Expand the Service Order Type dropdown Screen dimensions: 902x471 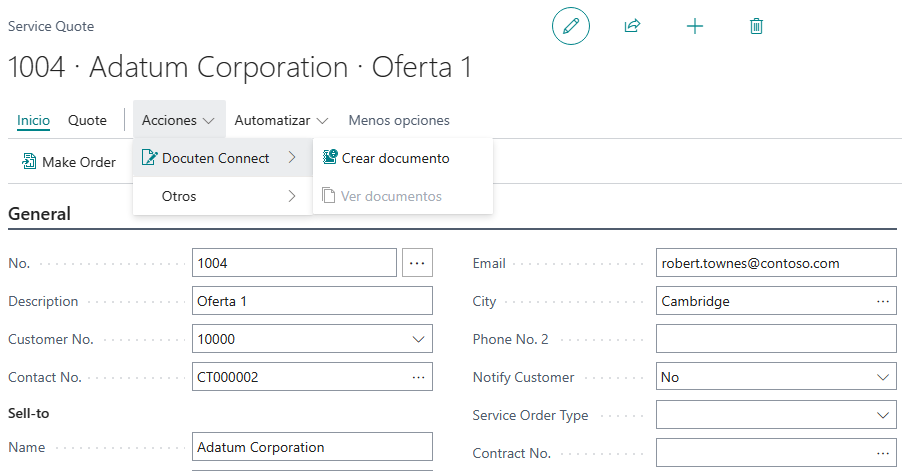point(882,415)
